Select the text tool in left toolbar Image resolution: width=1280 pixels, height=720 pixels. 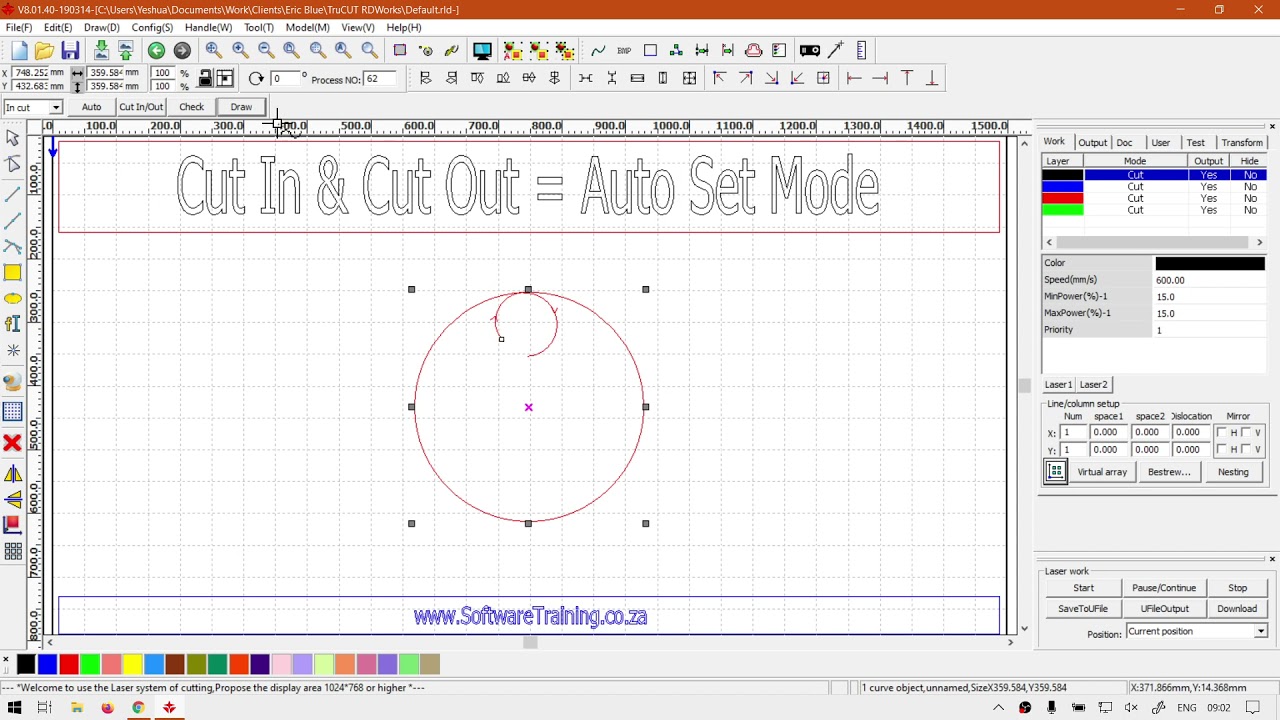pyautogui.click(x=13, y=324)
